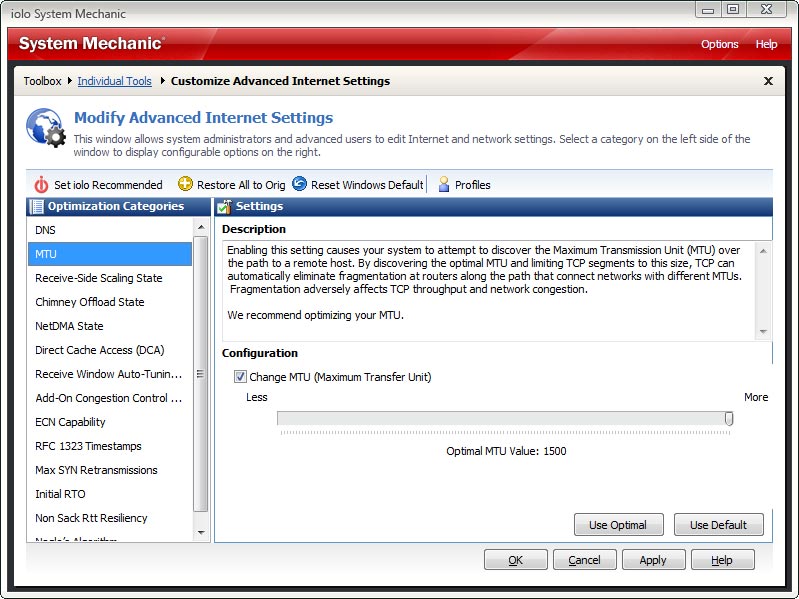Select Receive-Side Scaling State category
799x599 pixels.
coord(110,278)
